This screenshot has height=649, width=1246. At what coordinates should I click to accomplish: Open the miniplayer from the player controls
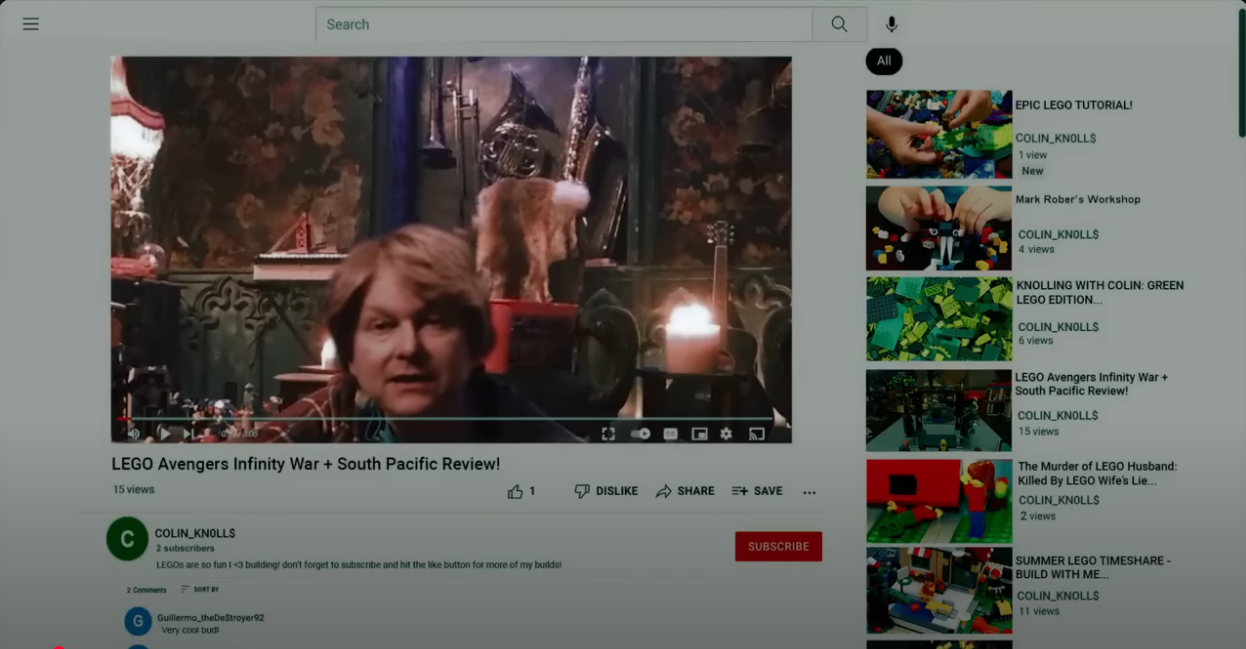pos(699,434)
